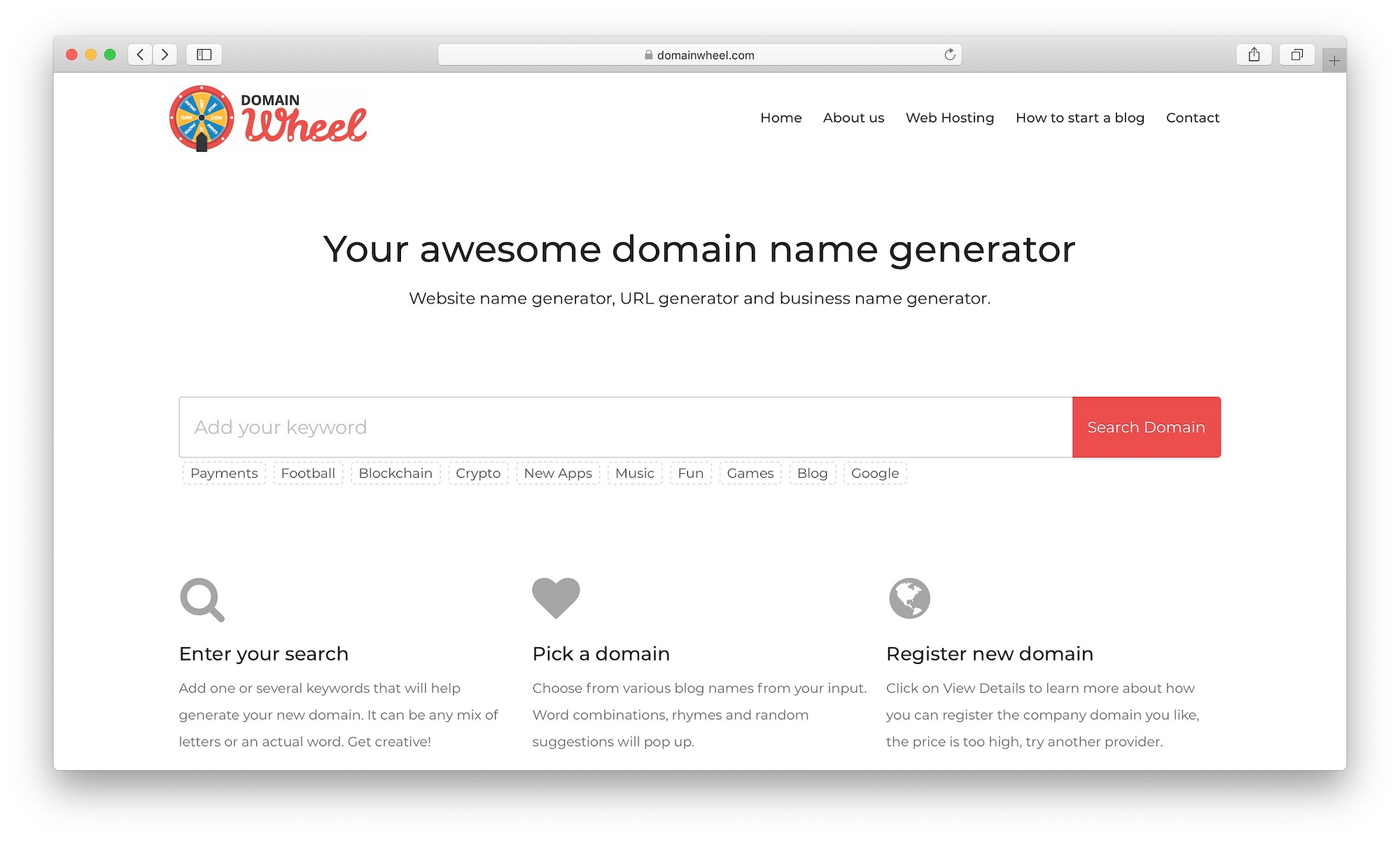Click the globe/register domain icon
1400x841 pixels.
[909, 598]
